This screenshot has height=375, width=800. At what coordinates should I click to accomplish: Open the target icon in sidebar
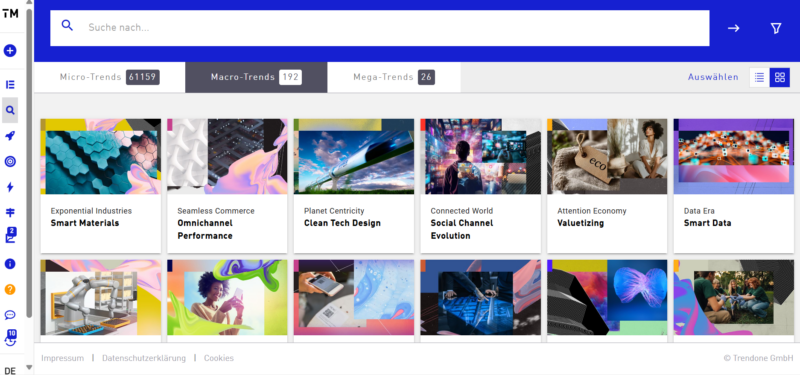tap(10, 161)
